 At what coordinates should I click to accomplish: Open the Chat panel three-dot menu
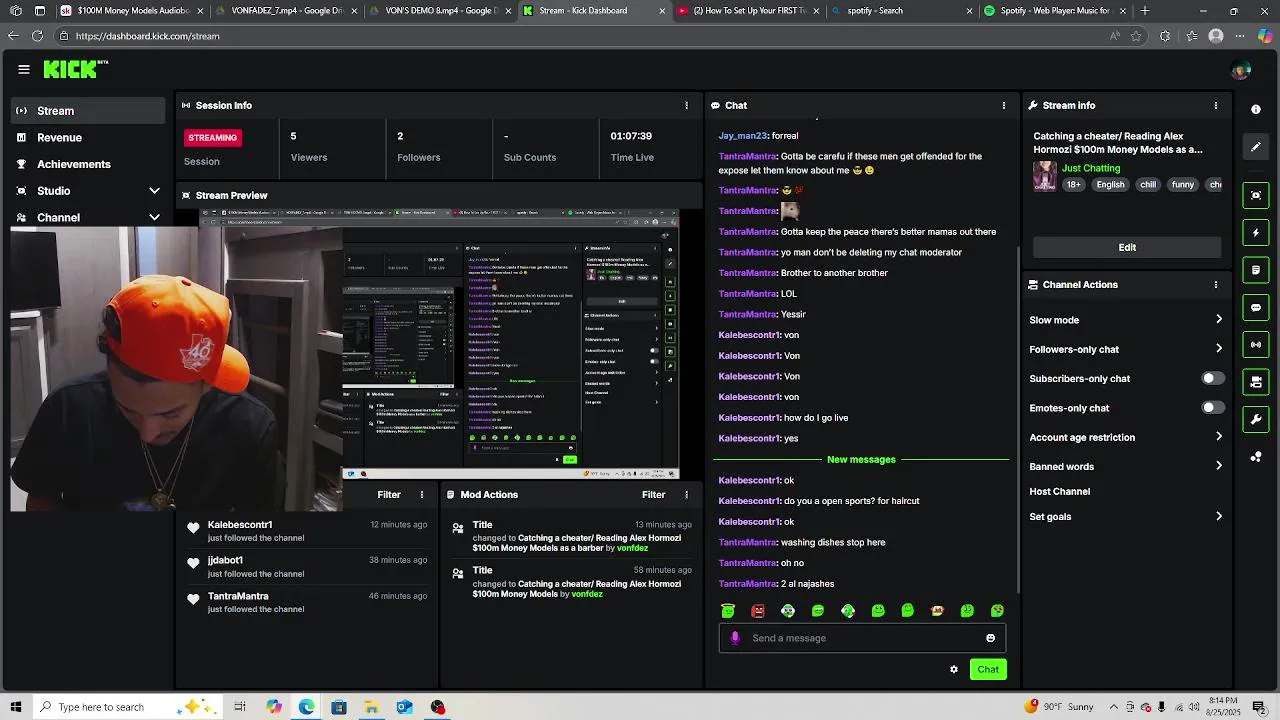(1004, 105)
